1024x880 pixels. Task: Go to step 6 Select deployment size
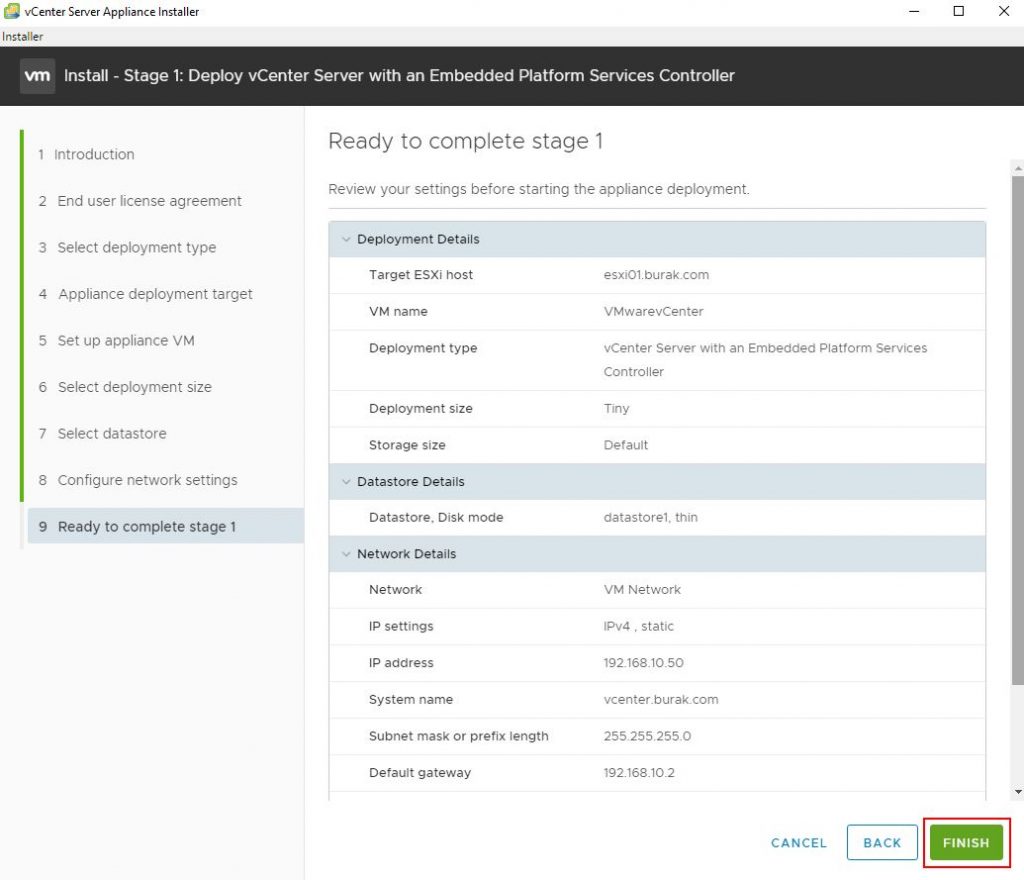(x=125, y=386)
